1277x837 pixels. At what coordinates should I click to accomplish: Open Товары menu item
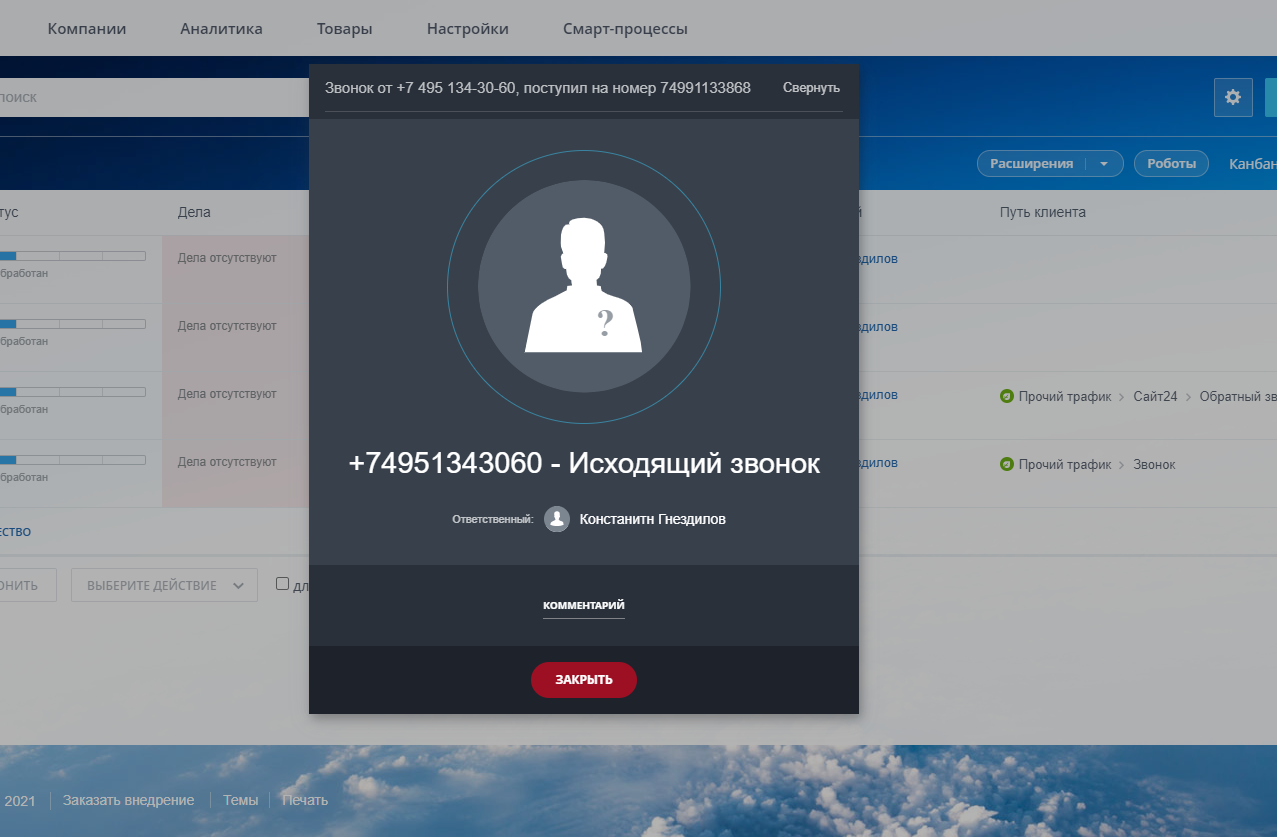coord(344,29)
